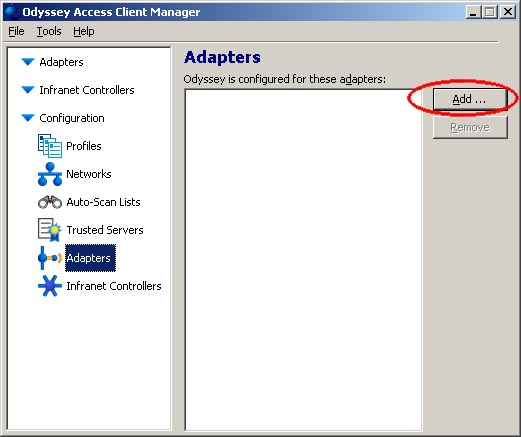Select the Infranet Controllers star icon

click(50, 286)
